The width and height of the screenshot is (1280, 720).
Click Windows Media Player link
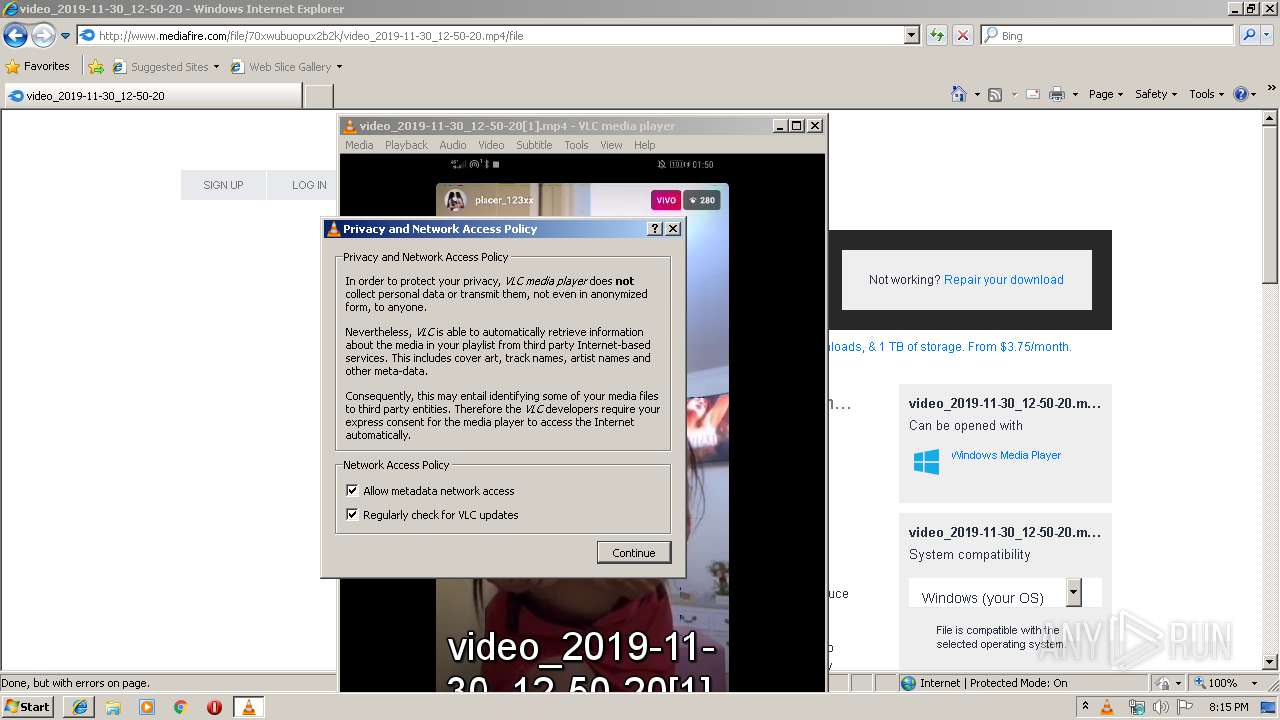click(1006, 455)
